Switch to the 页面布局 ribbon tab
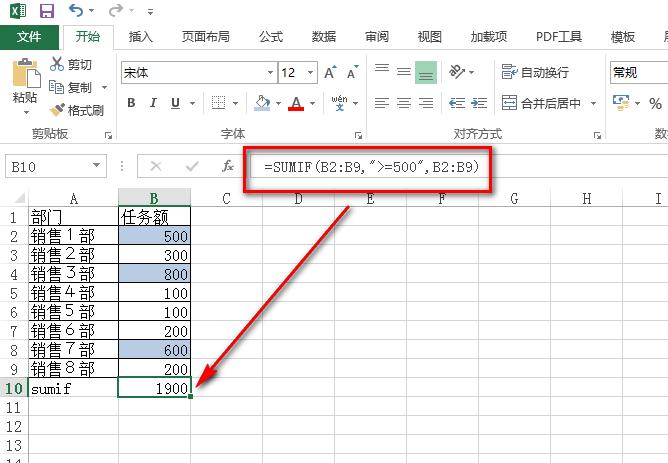The image size is (668, 463). (x=206, y=37)
